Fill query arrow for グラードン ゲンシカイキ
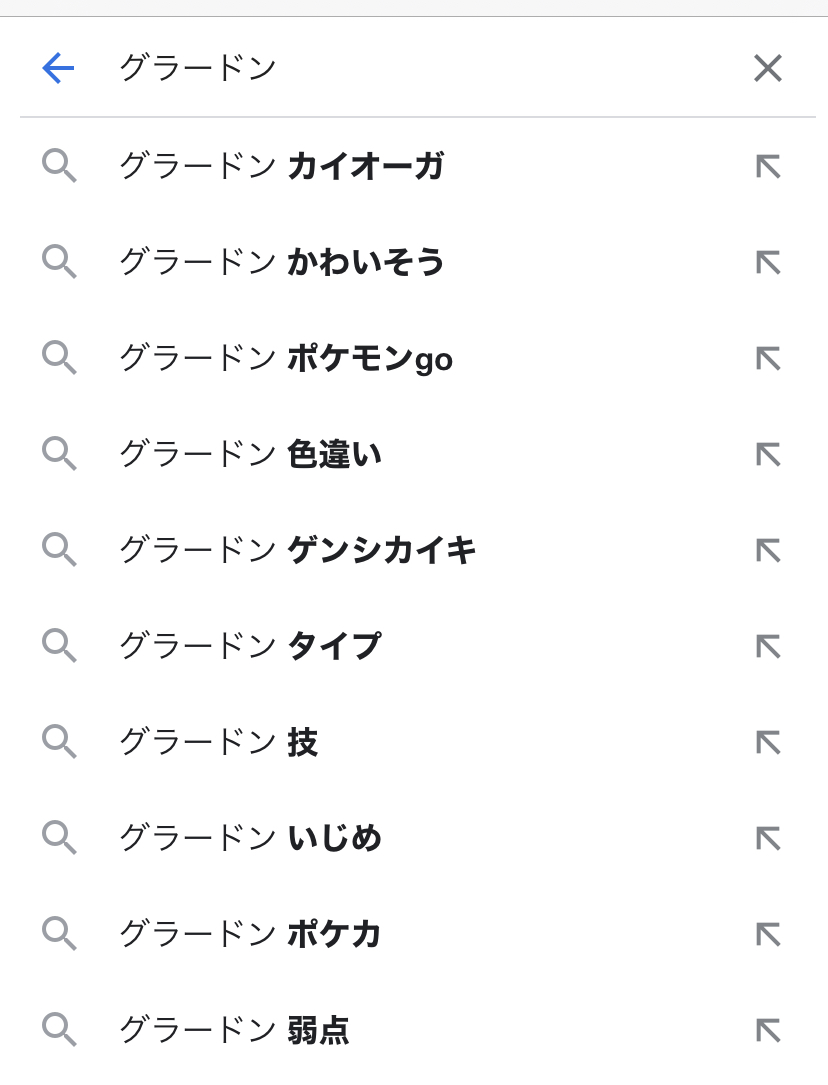Screen dimensions: 828x1085 (x=767, y=550)
